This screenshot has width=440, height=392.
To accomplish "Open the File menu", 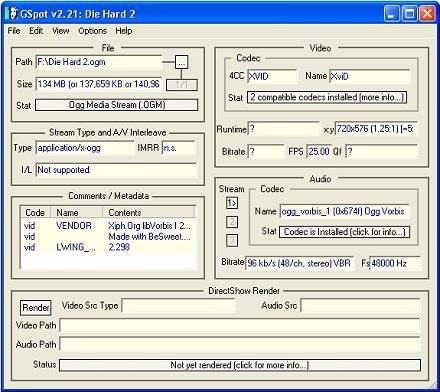I will click(14, 31).
